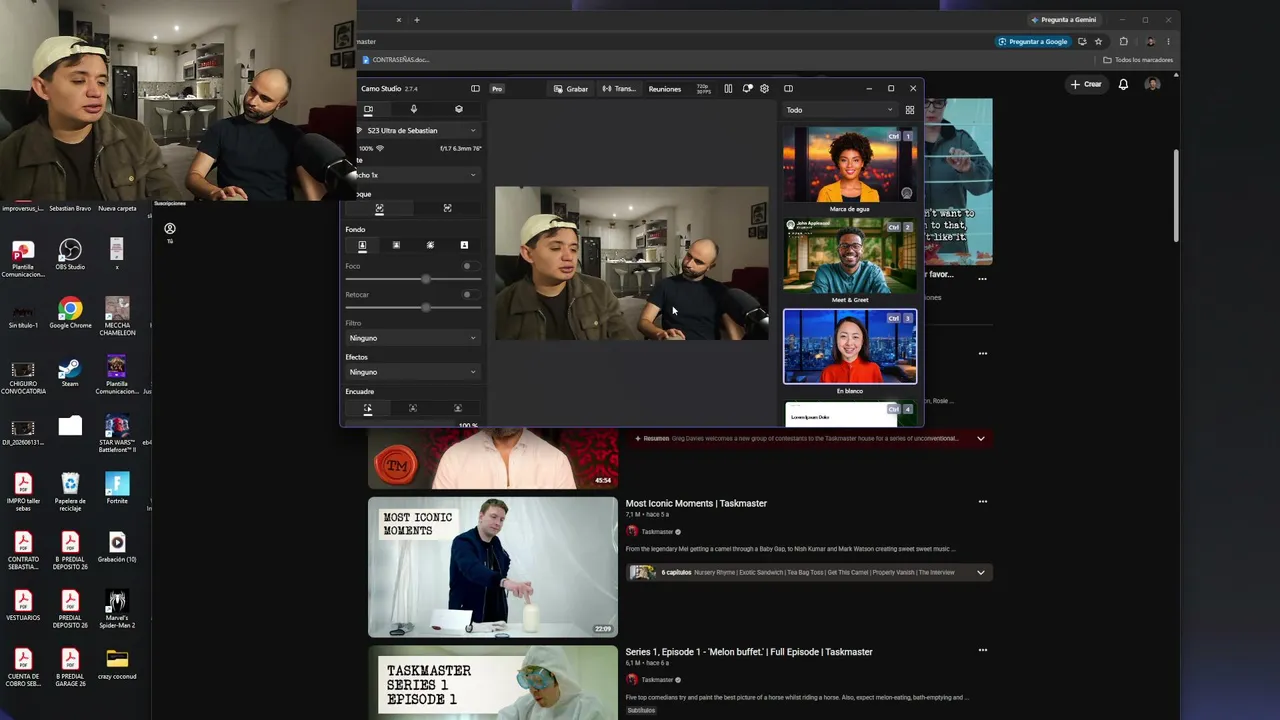Open the Todos los marcadores bookmarks folder
This screenshot has height=720, width=1280.
[x=1138, y=60]
